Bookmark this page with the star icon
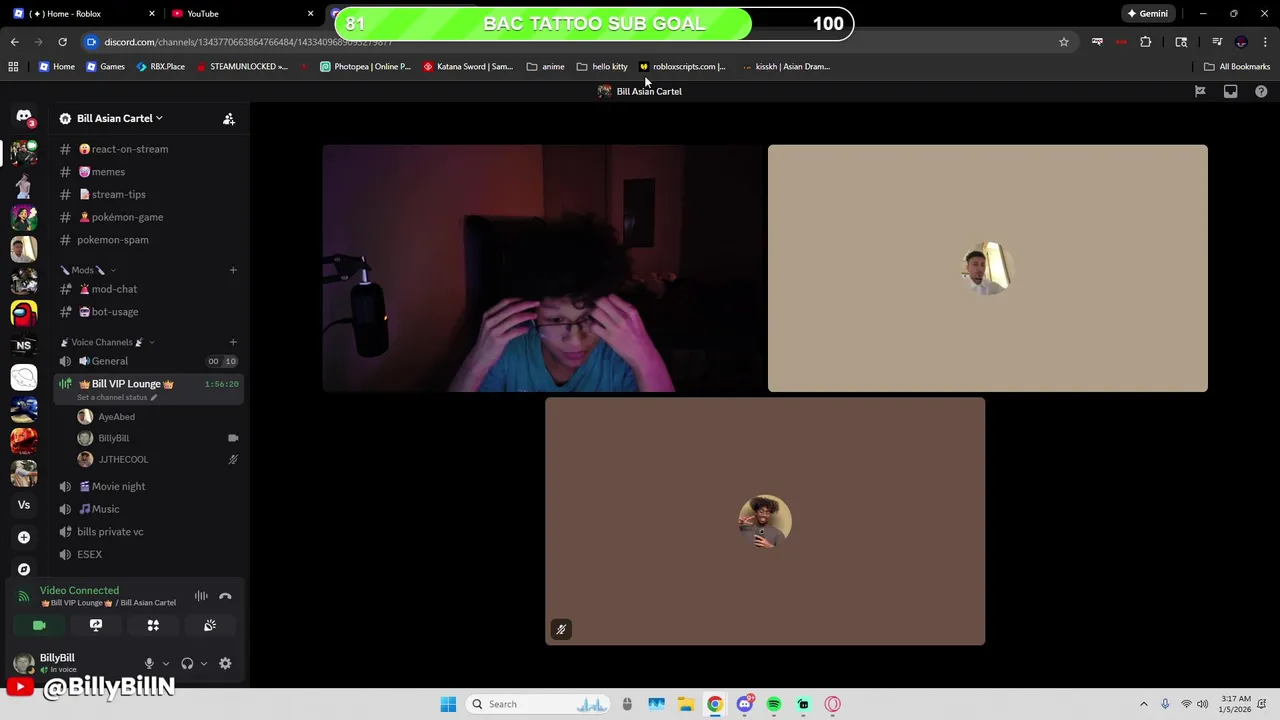Viewport: 1280px width, 720px height. [1064, 42]
